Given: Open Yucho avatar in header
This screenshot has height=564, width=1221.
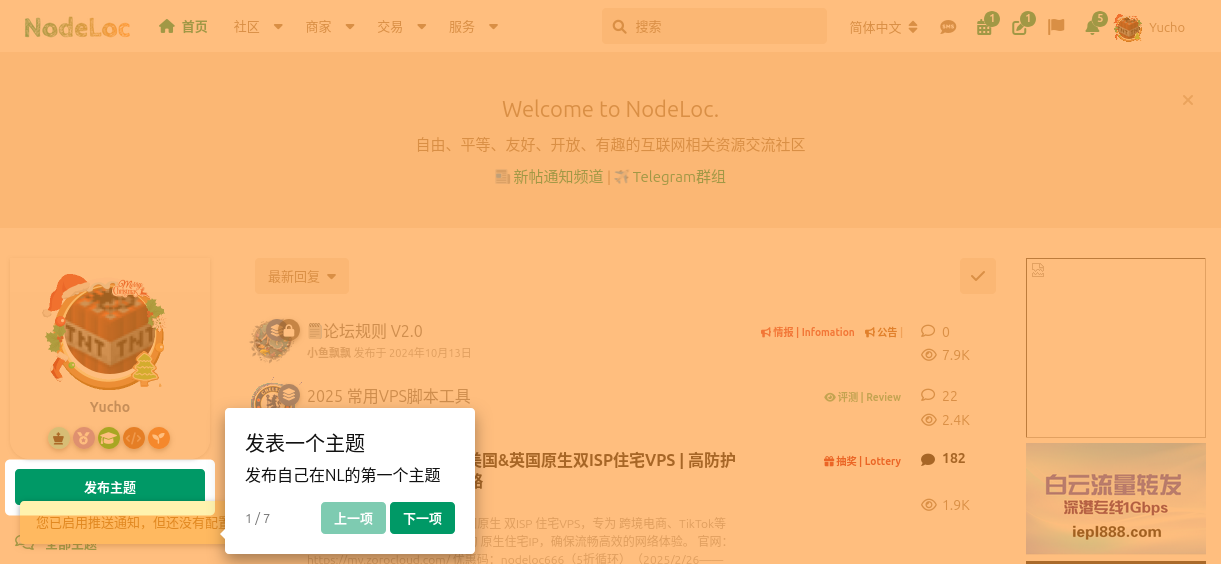Looking at the screenshot, I should coord(1128,28).
